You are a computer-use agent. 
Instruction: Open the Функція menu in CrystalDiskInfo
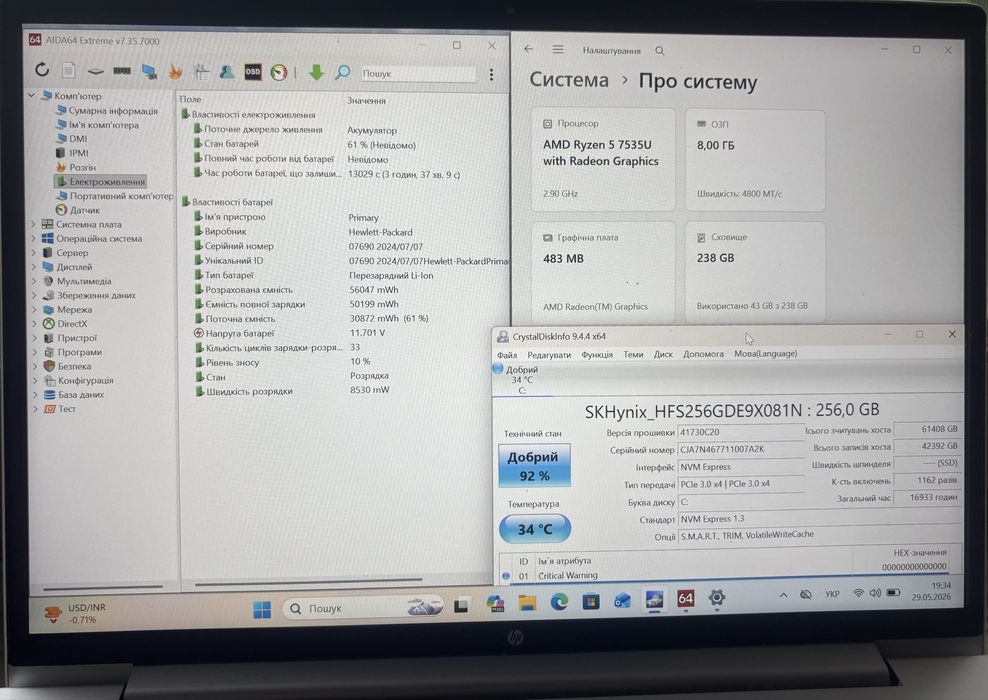[x=597, y=355]
